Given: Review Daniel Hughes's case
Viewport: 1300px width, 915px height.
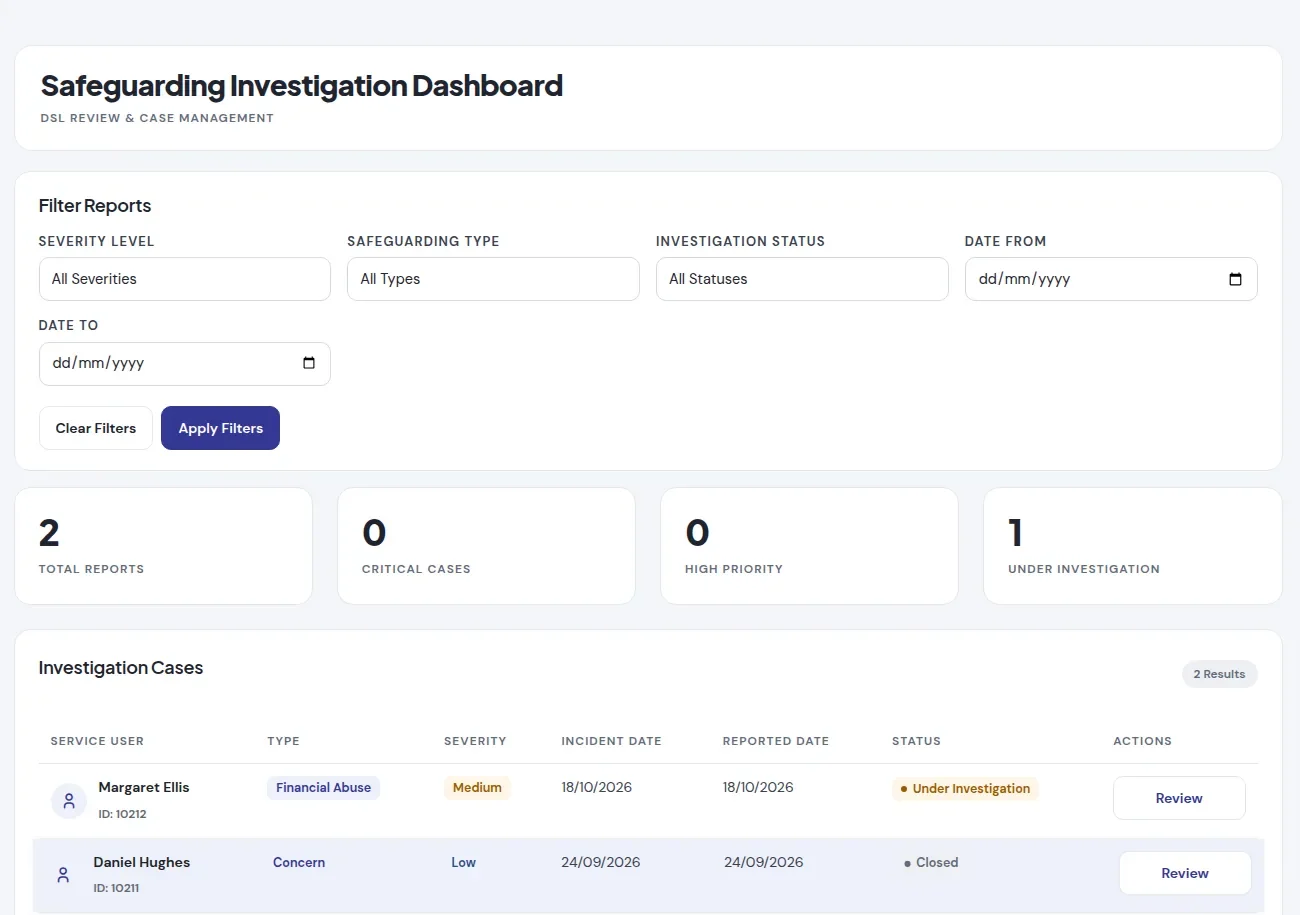Looking at the screenshot, I should coord(1185,873).
